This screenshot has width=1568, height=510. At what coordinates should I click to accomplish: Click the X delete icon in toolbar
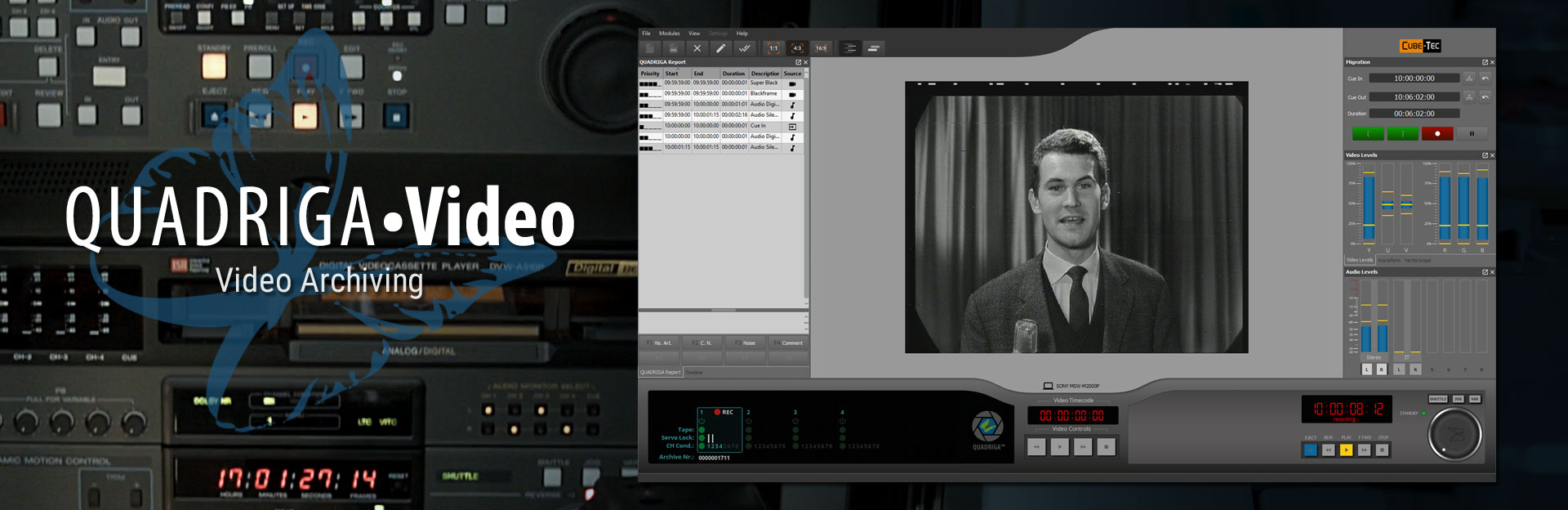697,48
